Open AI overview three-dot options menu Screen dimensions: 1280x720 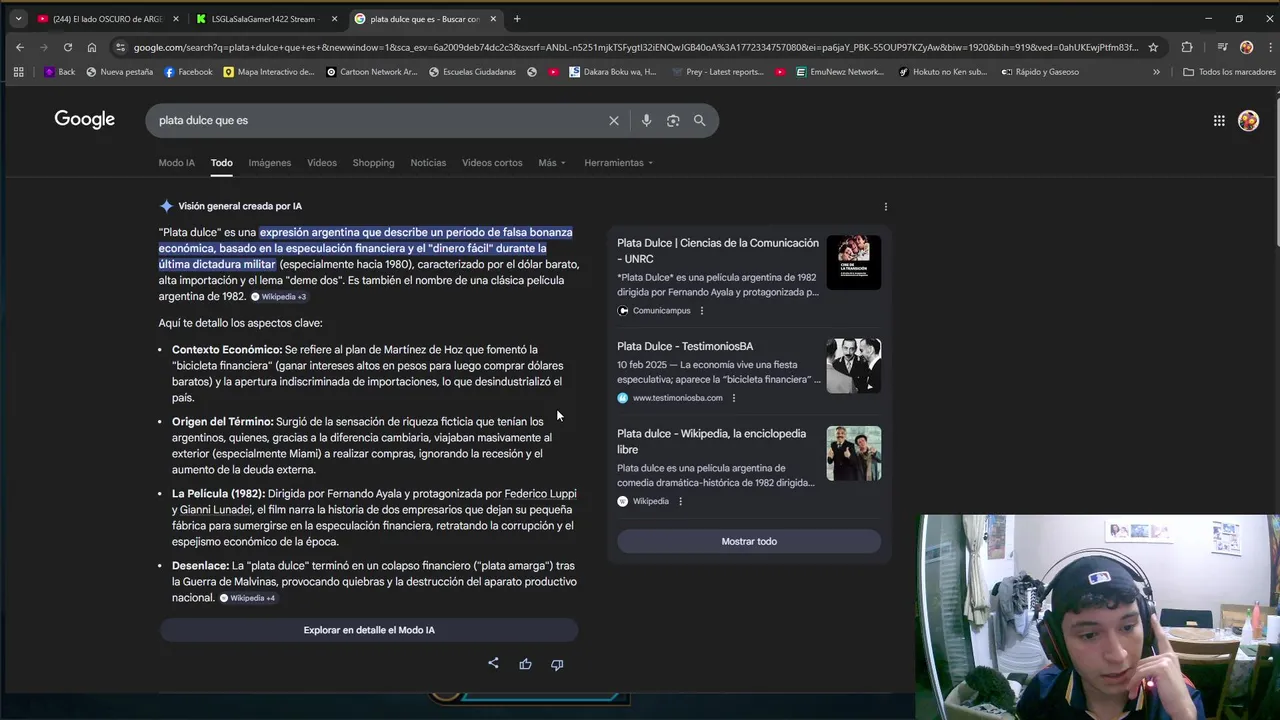(x=885, y=206)
